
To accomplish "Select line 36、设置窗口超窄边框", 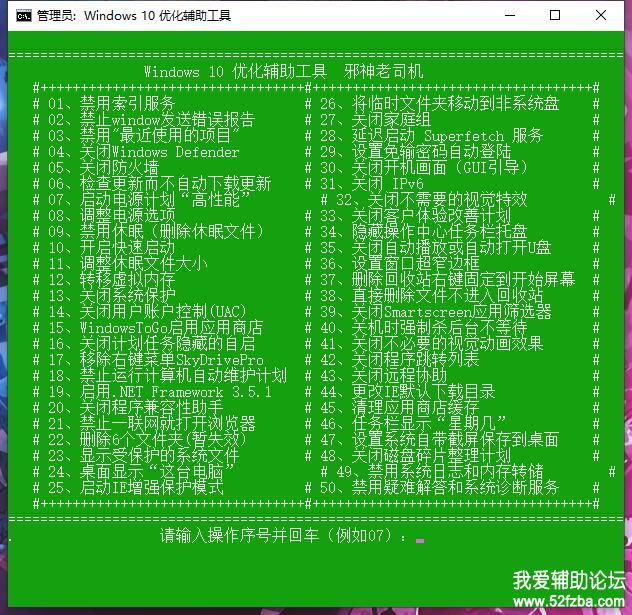I will coord(399,264).
